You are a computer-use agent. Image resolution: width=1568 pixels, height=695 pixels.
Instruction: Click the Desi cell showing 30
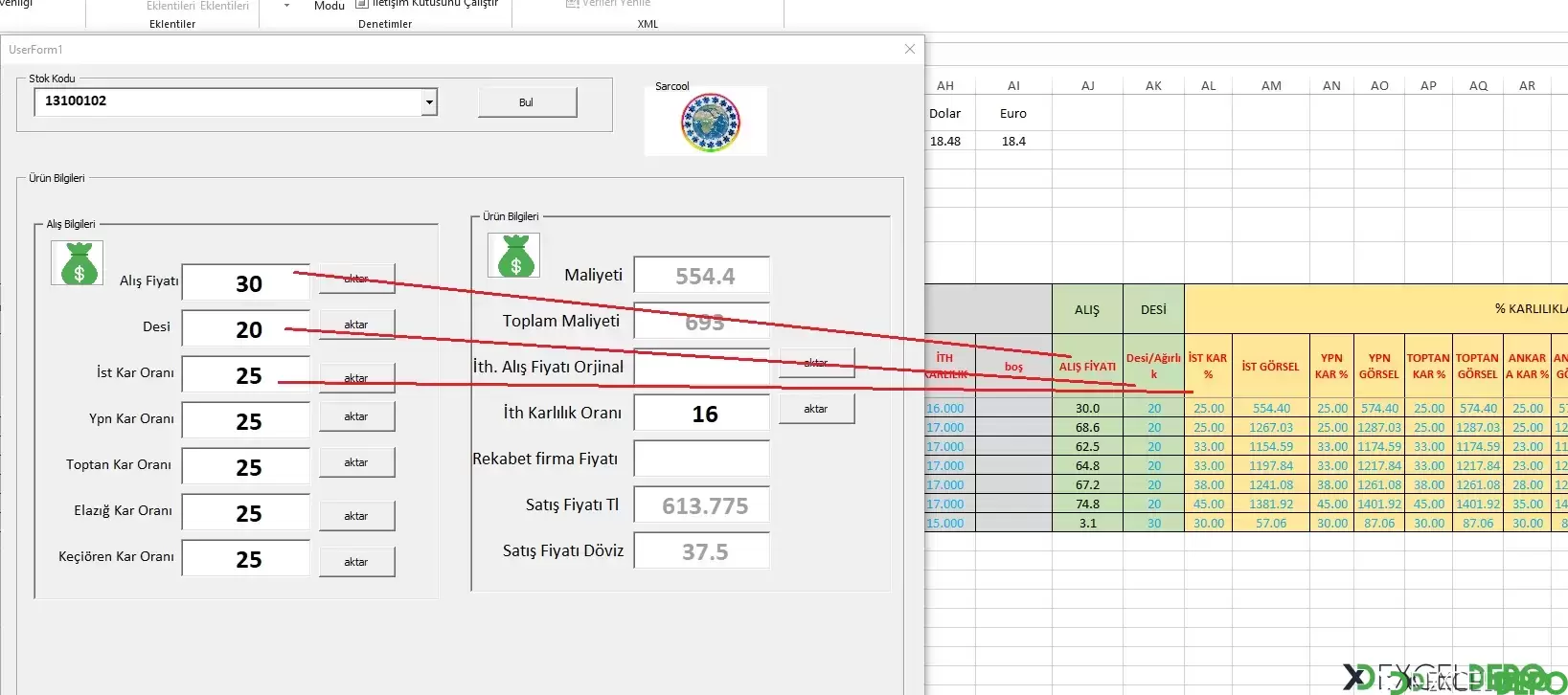[x=1153, y=523]
